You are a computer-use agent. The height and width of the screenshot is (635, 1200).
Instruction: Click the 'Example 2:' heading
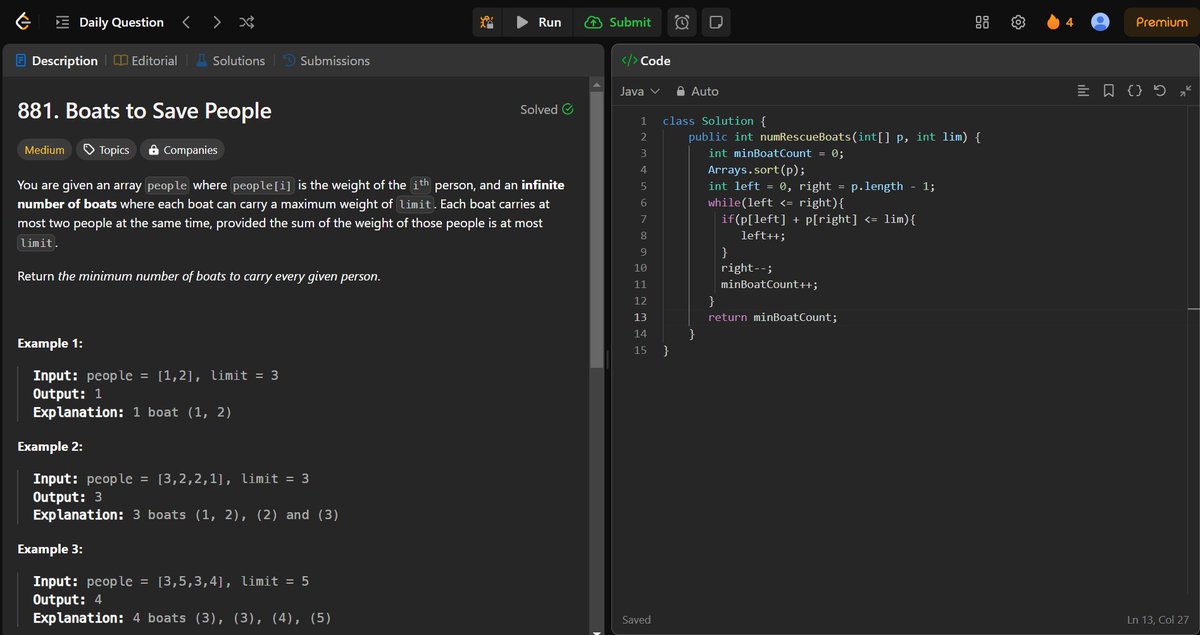tap(50, 446)
